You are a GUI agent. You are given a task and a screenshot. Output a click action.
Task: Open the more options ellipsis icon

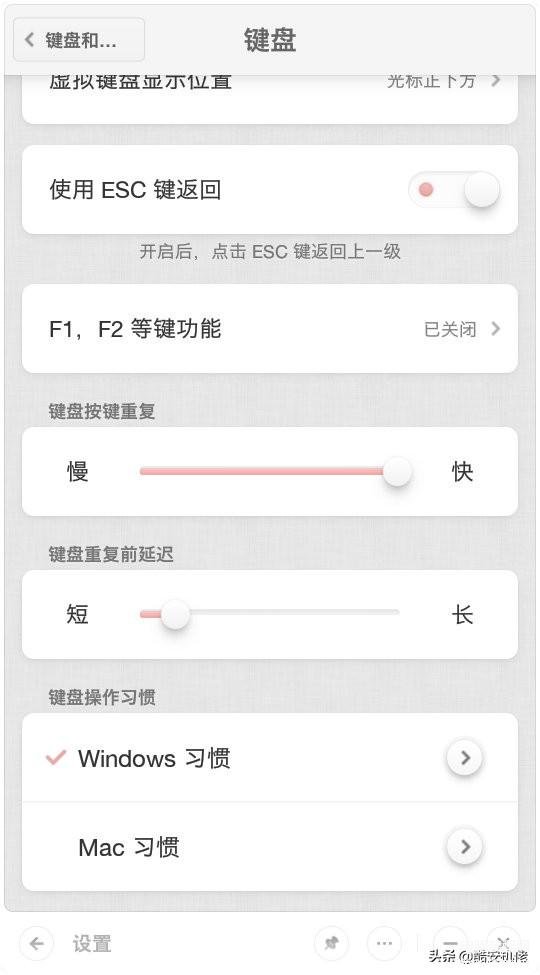pos(384,943)
